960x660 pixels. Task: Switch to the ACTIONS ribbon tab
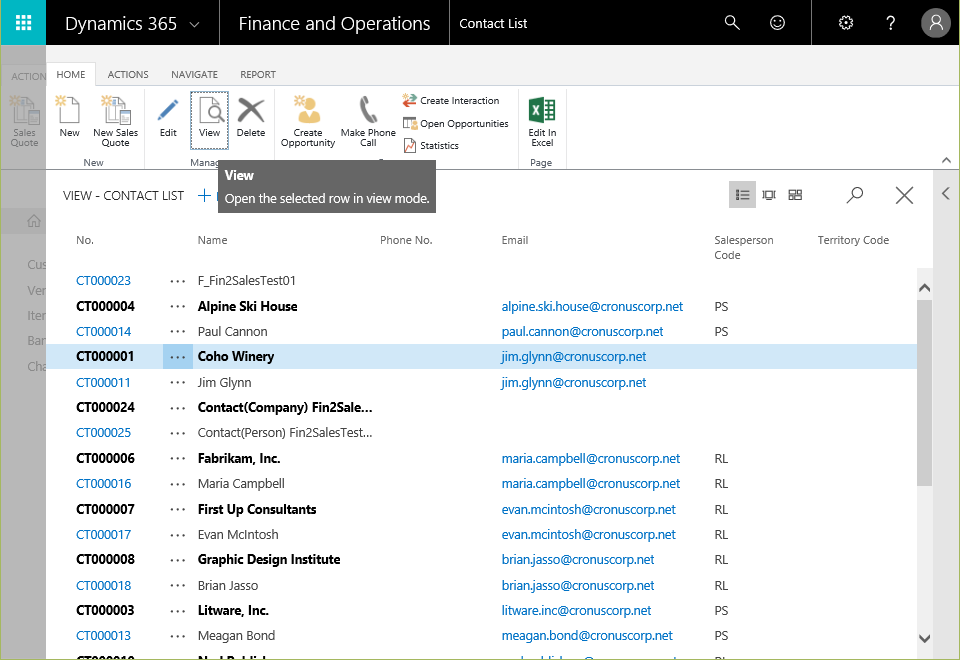[x=128, y=74]
